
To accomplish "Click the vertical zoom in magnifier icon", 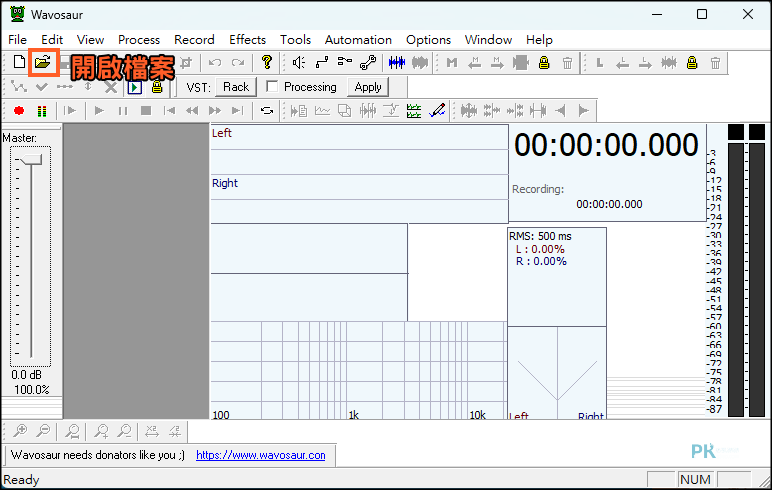I will pos(101,431).
